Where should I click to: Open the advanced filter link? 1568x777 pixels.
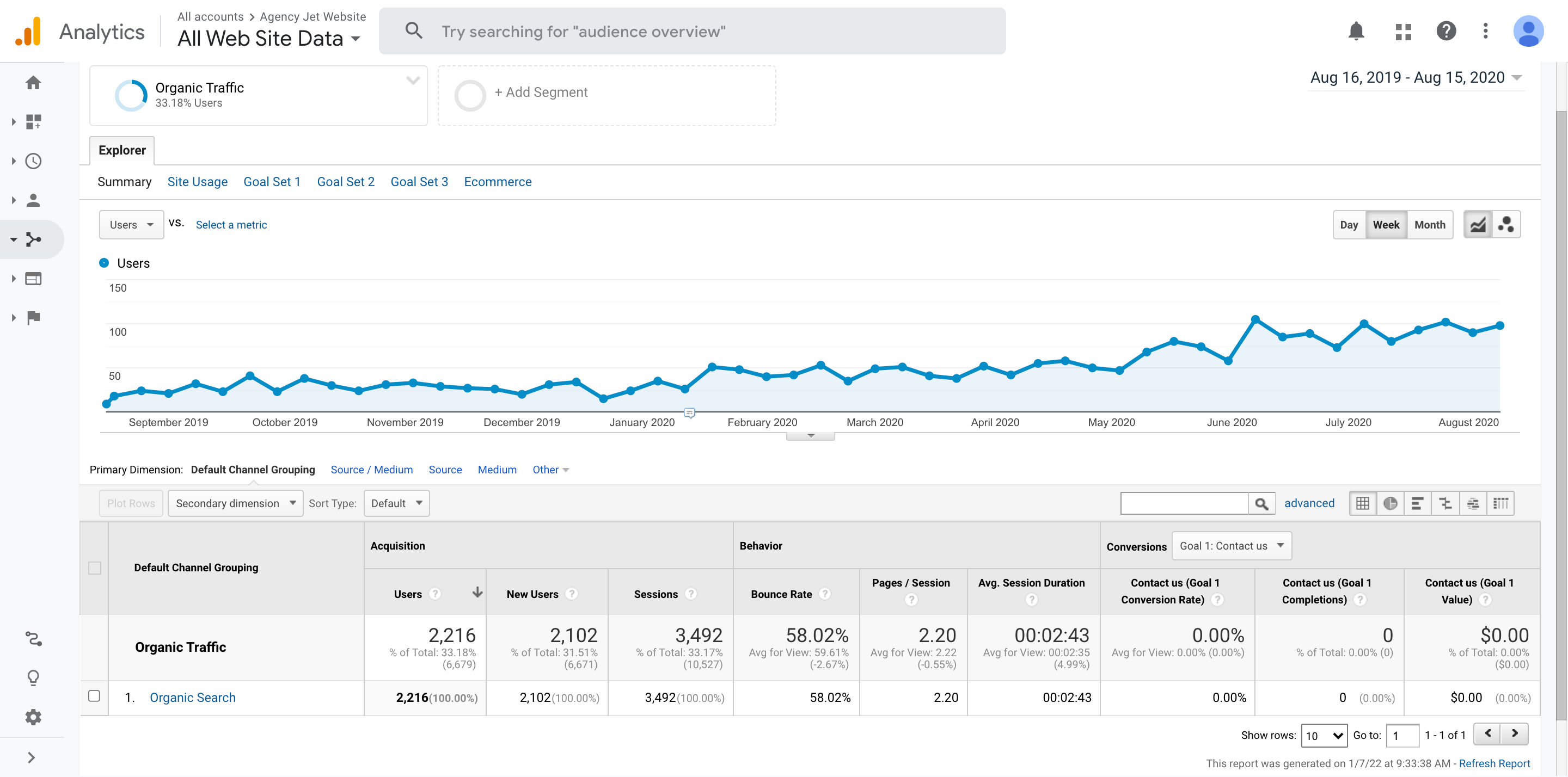[1309, 504]
